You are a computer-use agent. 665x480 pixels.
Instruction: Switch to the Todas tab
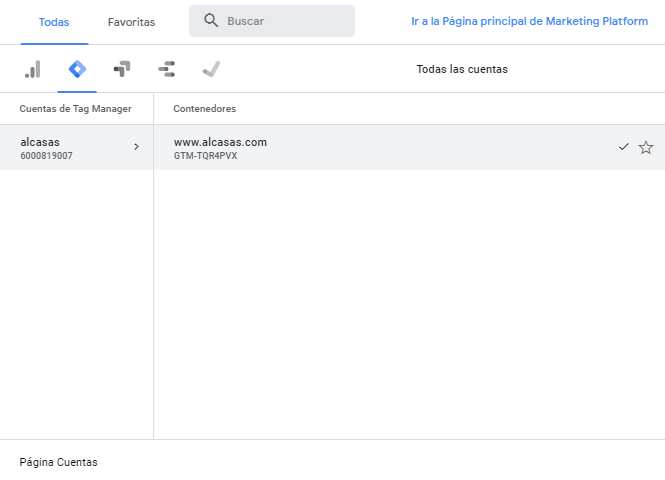click(x=54, y=22)
